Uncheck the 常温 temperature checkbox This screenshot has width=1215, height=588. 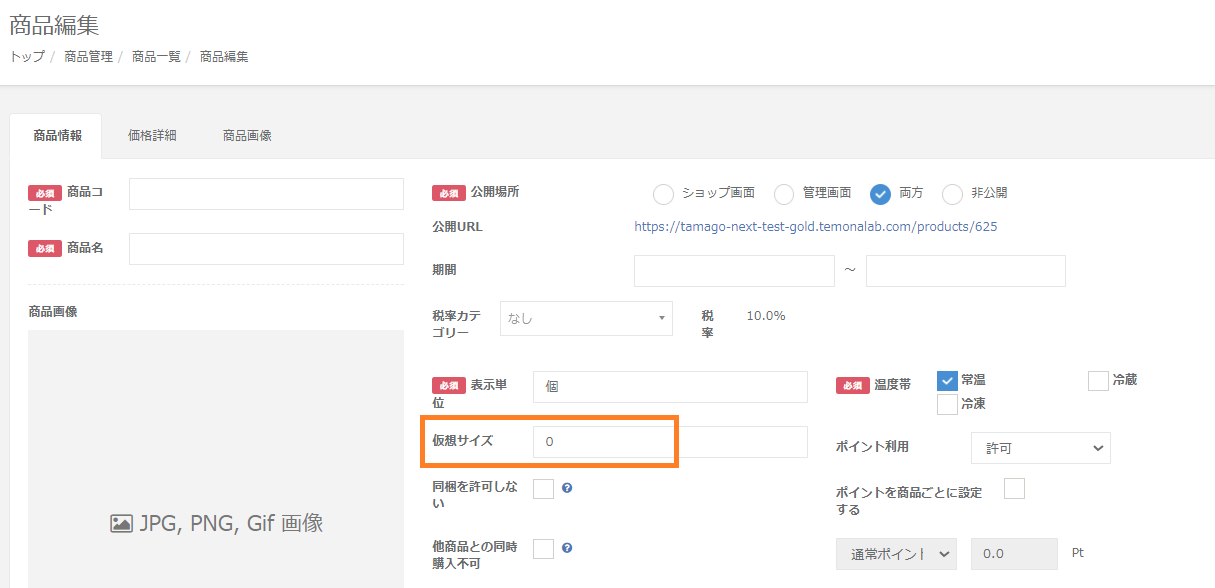[948, 380]
